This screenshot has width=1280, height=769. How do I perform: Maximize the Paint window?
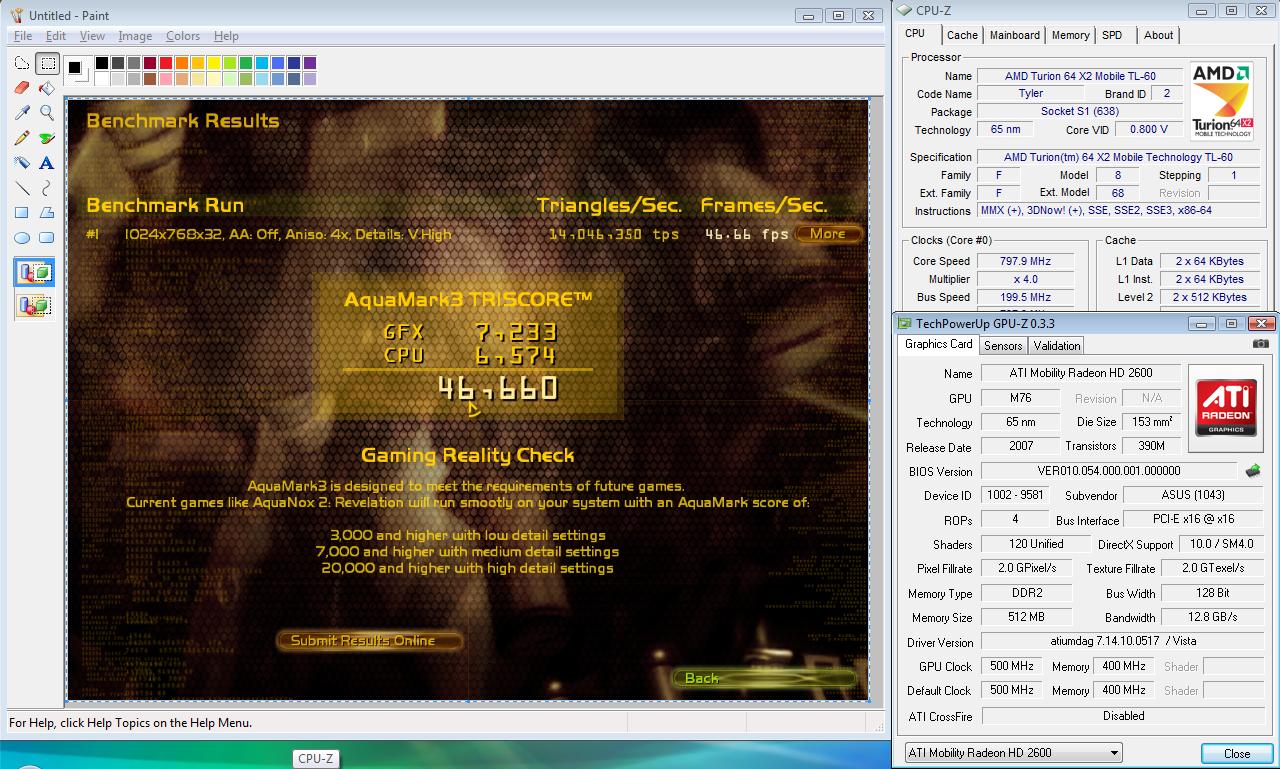pyautogui.click(x=838, y=15)
